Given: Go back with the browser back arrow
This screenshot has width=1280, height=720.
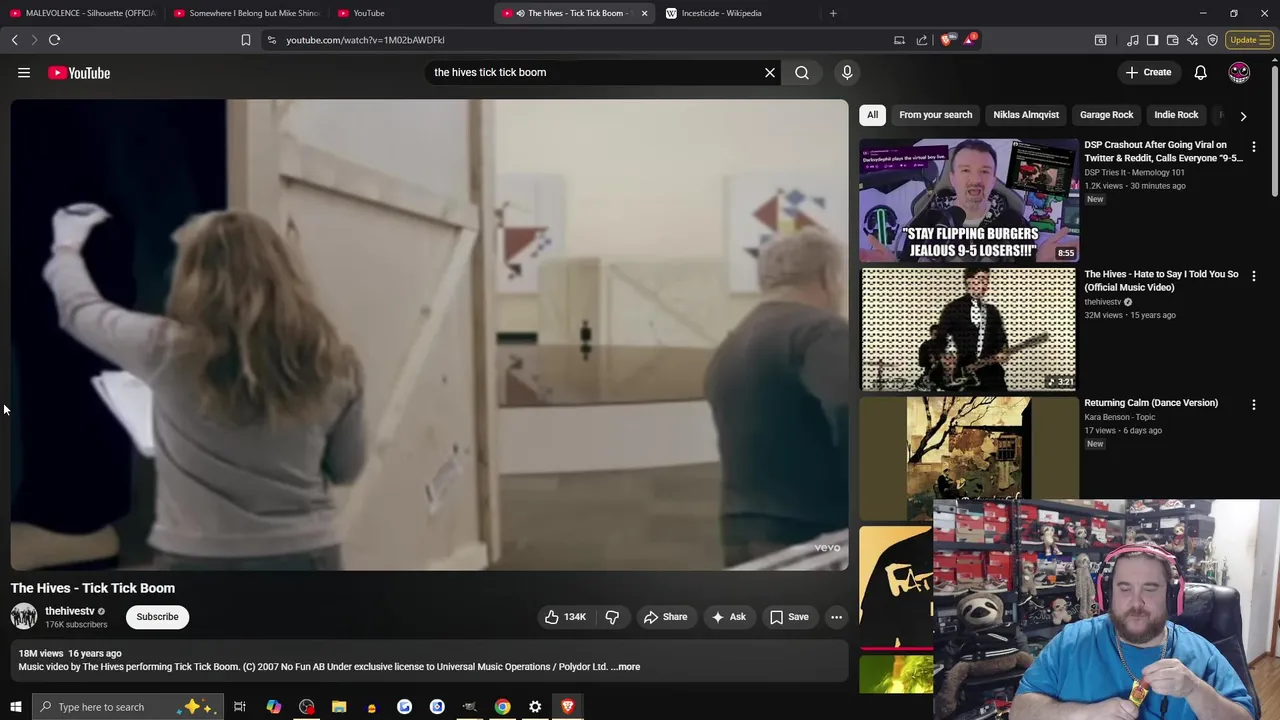Looking at the screenshot, I should click(14, 40).
